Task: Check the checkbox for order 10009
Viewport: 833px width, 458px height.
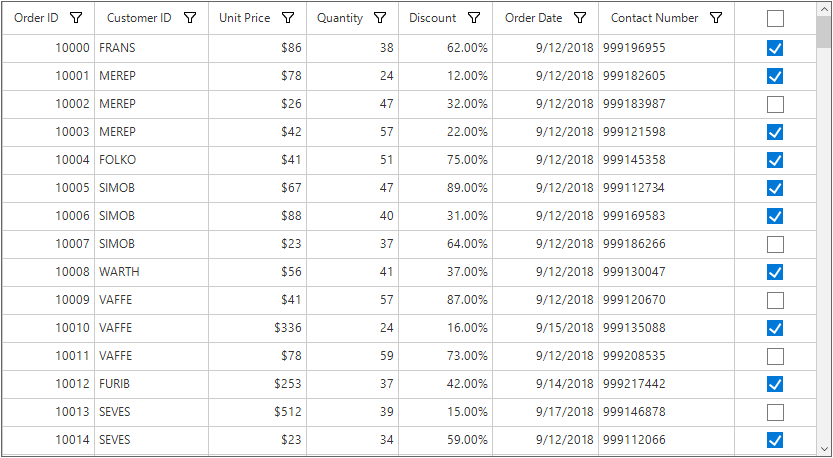Action: 775,300
